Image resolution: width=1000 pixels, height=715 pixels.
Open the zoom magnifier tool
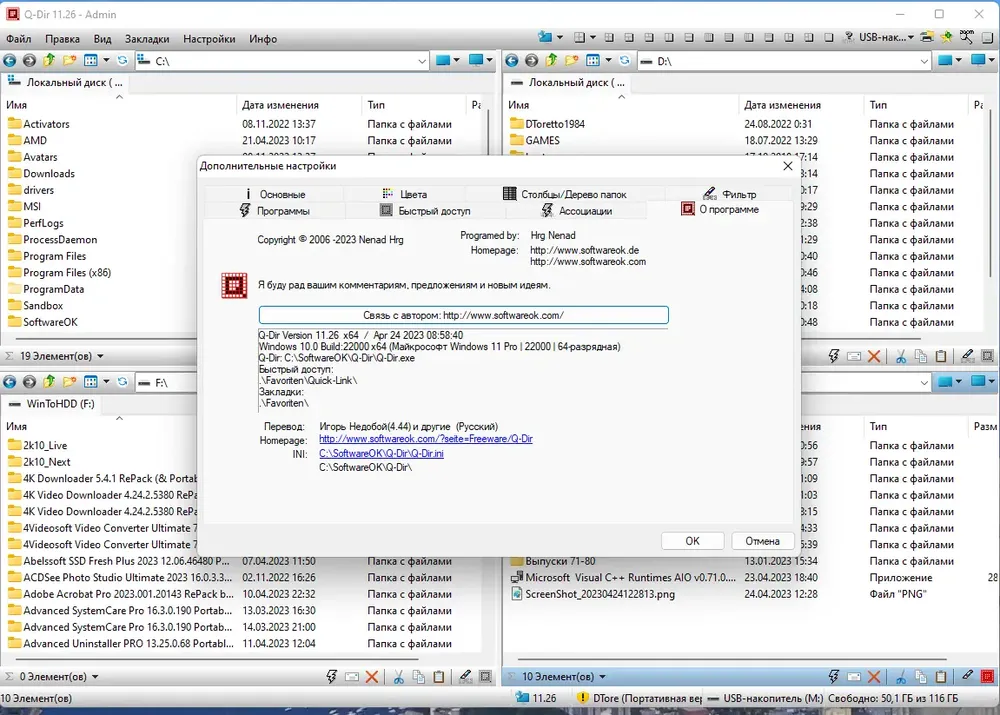pyautogui.click(x=967, y=38)
